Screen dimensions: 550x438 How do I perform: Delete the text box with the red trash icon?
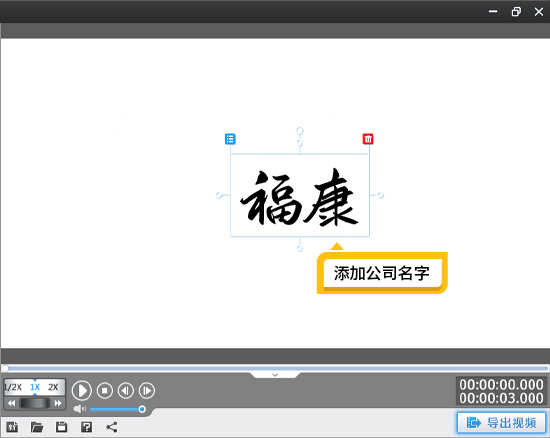click(x=368, y=139)
